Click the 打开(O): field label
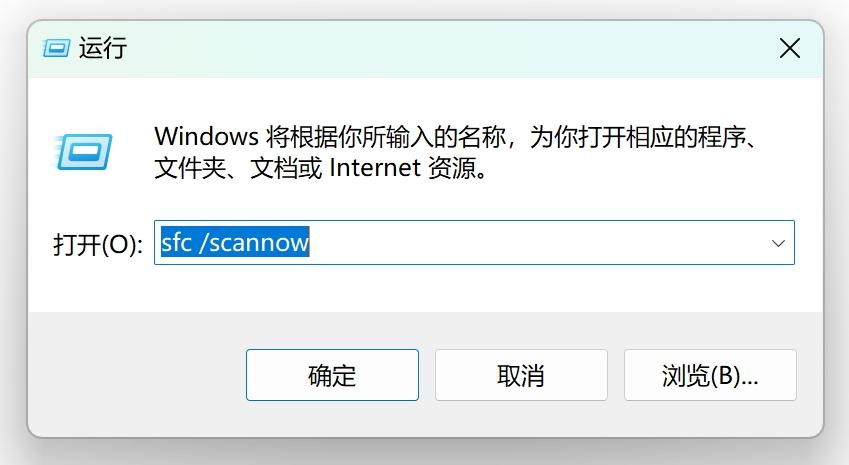This screenshot has height=465, width=849. (98, 245)
